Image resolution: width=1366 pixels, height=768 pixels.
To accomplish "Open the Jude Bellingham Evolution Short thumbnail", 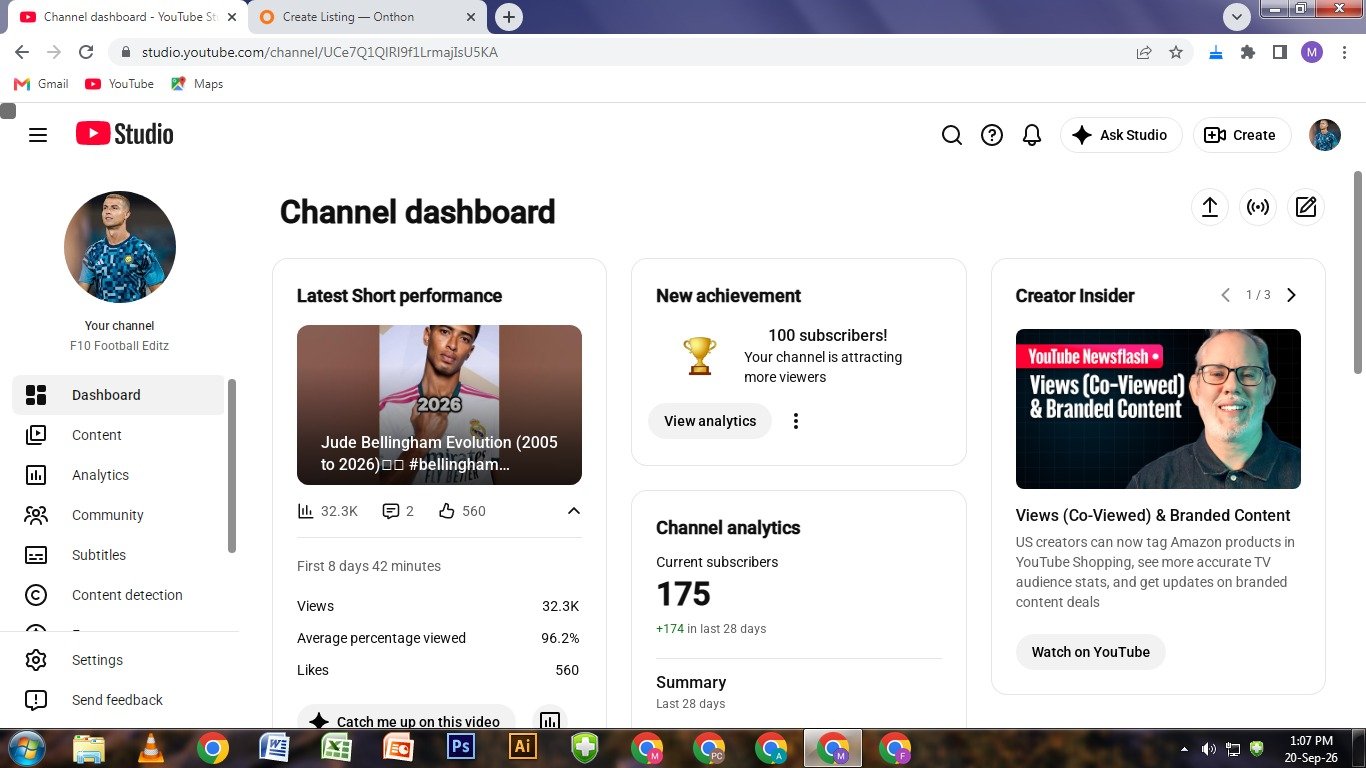I will (x=439, y=405).
